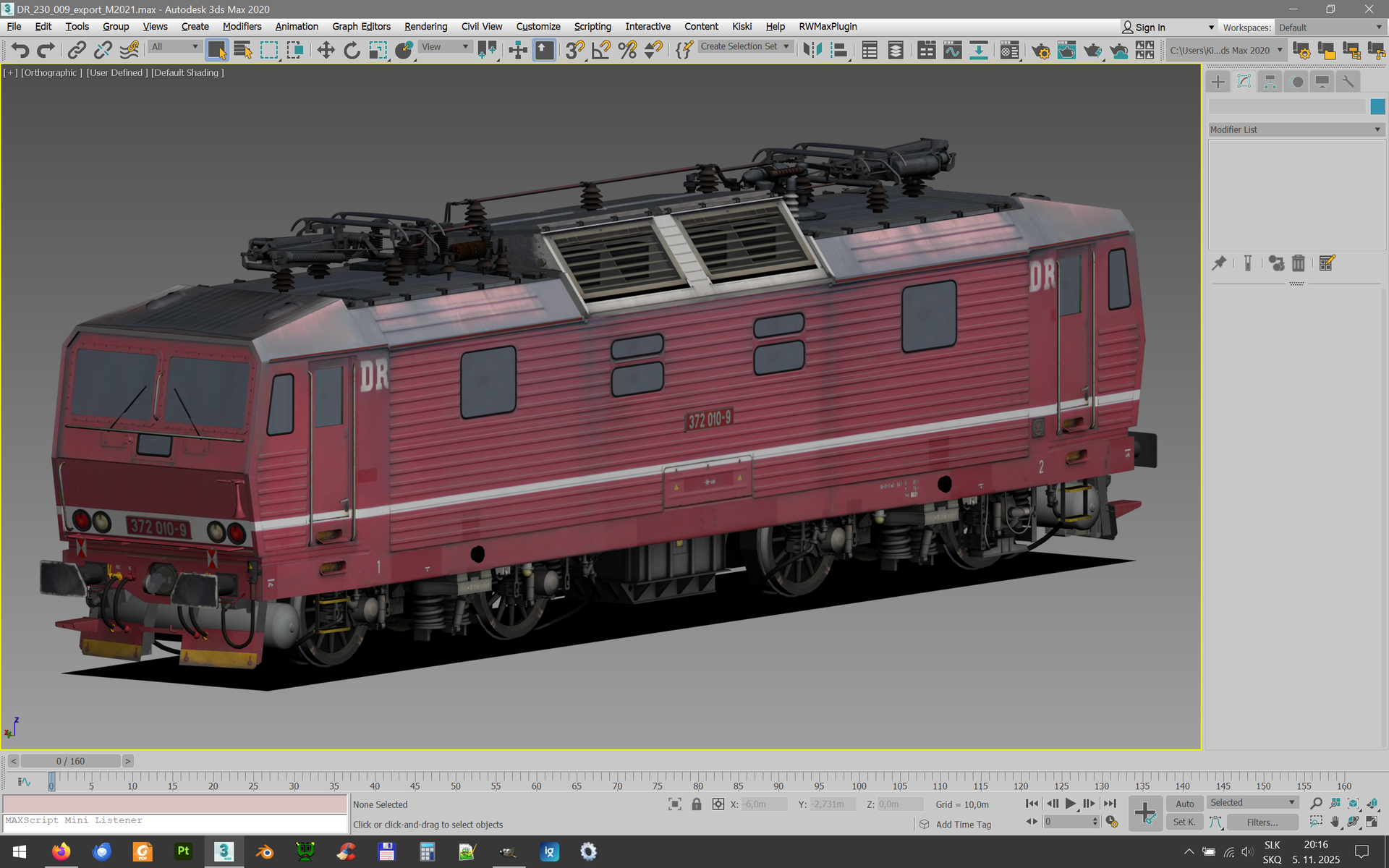Click the Filters... key button
Screen dimensions: 1389x868
coord(1262,822)
